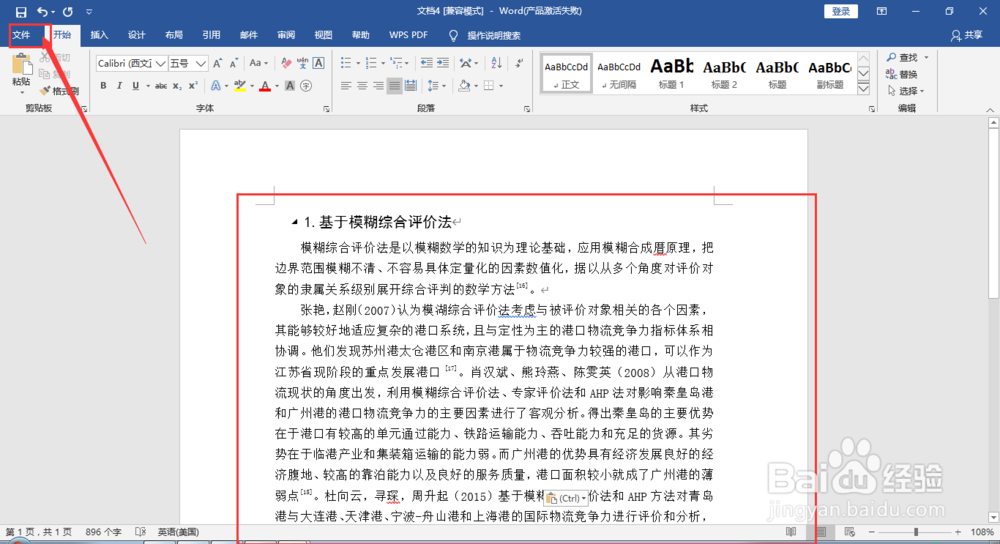Click the text effects icon
The width and height of the screenshot is (1000, 544).
click(216, 85)
